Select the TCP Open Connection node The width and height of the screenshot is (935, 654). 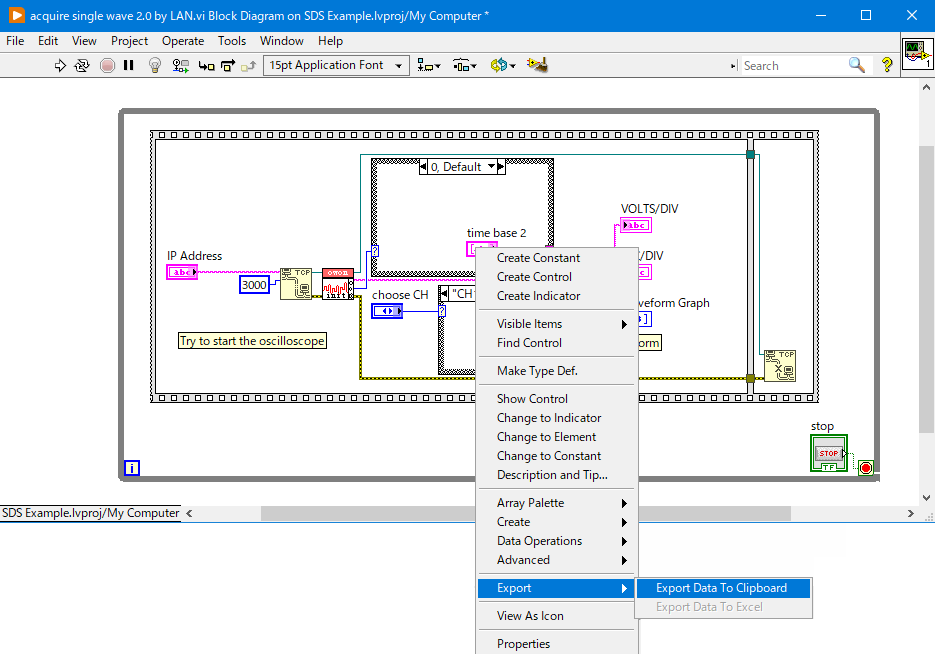(x=296, y=283)
